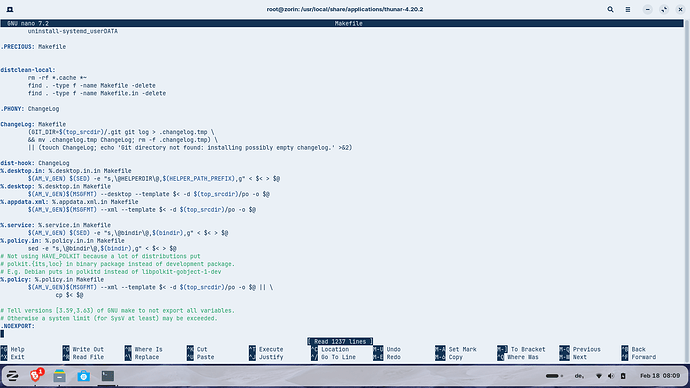Place cursor on 'rm -rf *.cache *~' line
The image size is (690, 388).
point(57,78)
